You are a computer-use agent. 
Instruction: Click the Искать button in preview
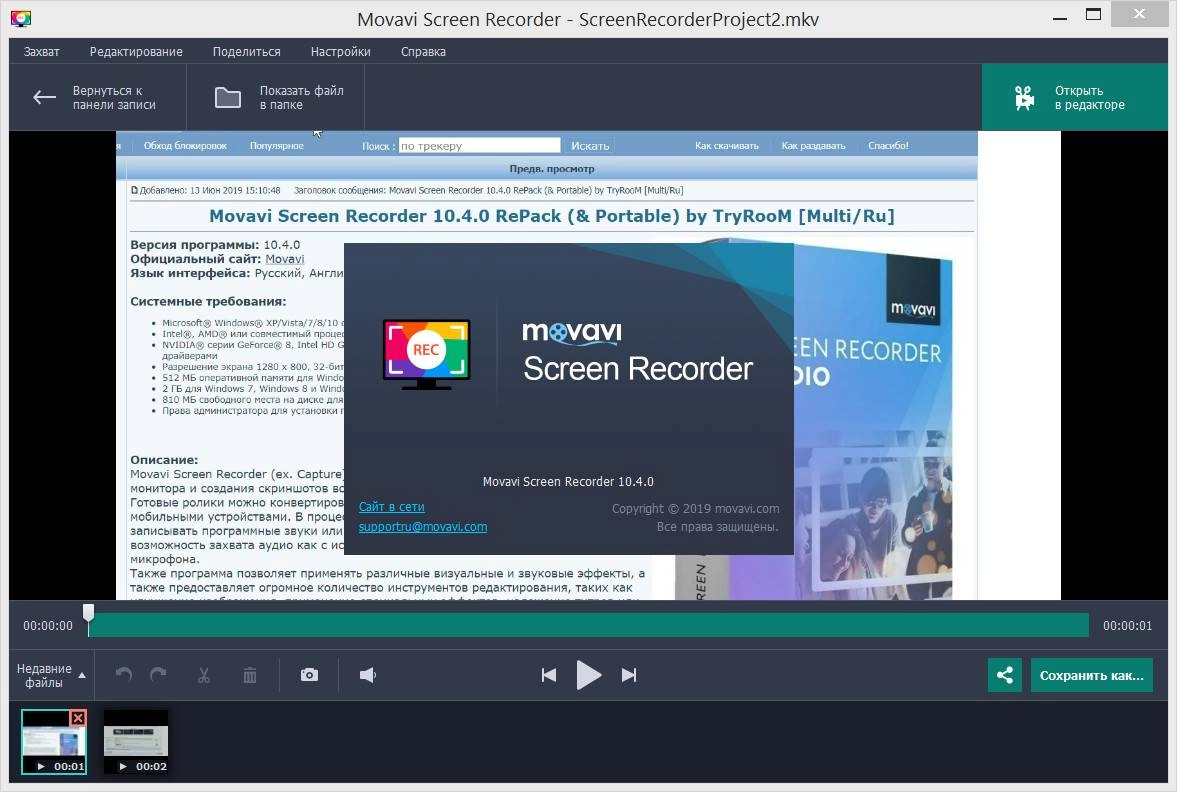tap(590, 146)
